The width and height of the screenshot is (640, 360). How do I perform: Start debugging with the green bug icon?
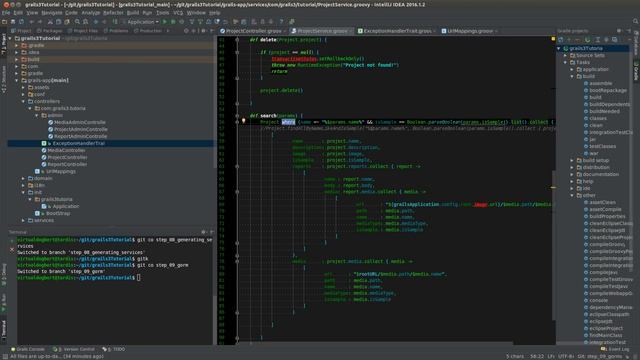(173, 22)
